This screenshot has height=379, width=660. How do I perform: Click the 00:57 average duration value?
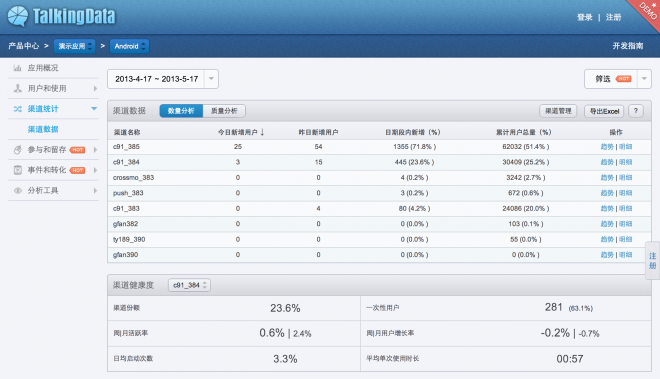click(570, 359)
